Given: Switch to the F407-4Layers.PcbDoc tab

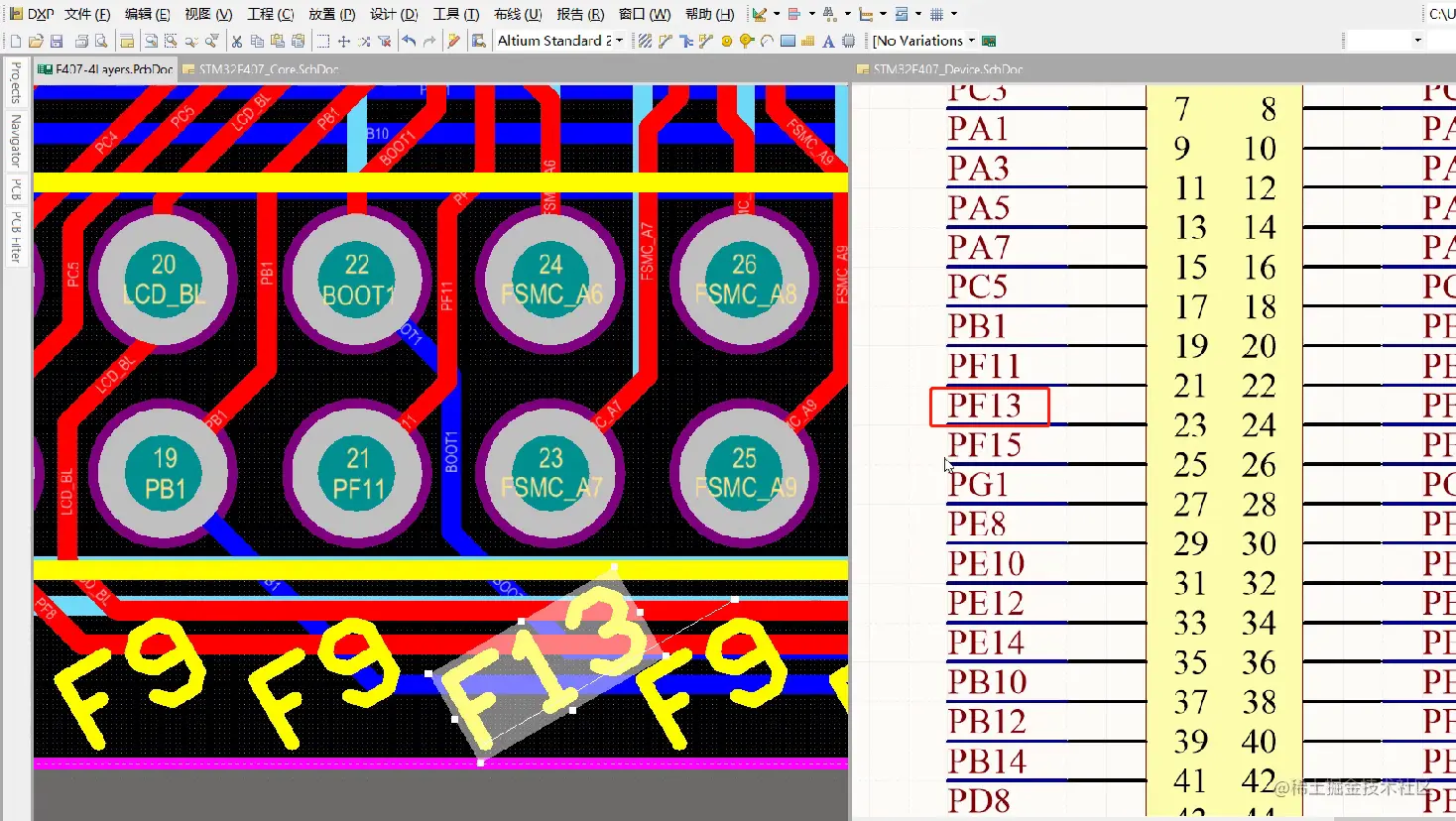Looking at the screenshot, I should pyautogui.click(x=105, y=69).
